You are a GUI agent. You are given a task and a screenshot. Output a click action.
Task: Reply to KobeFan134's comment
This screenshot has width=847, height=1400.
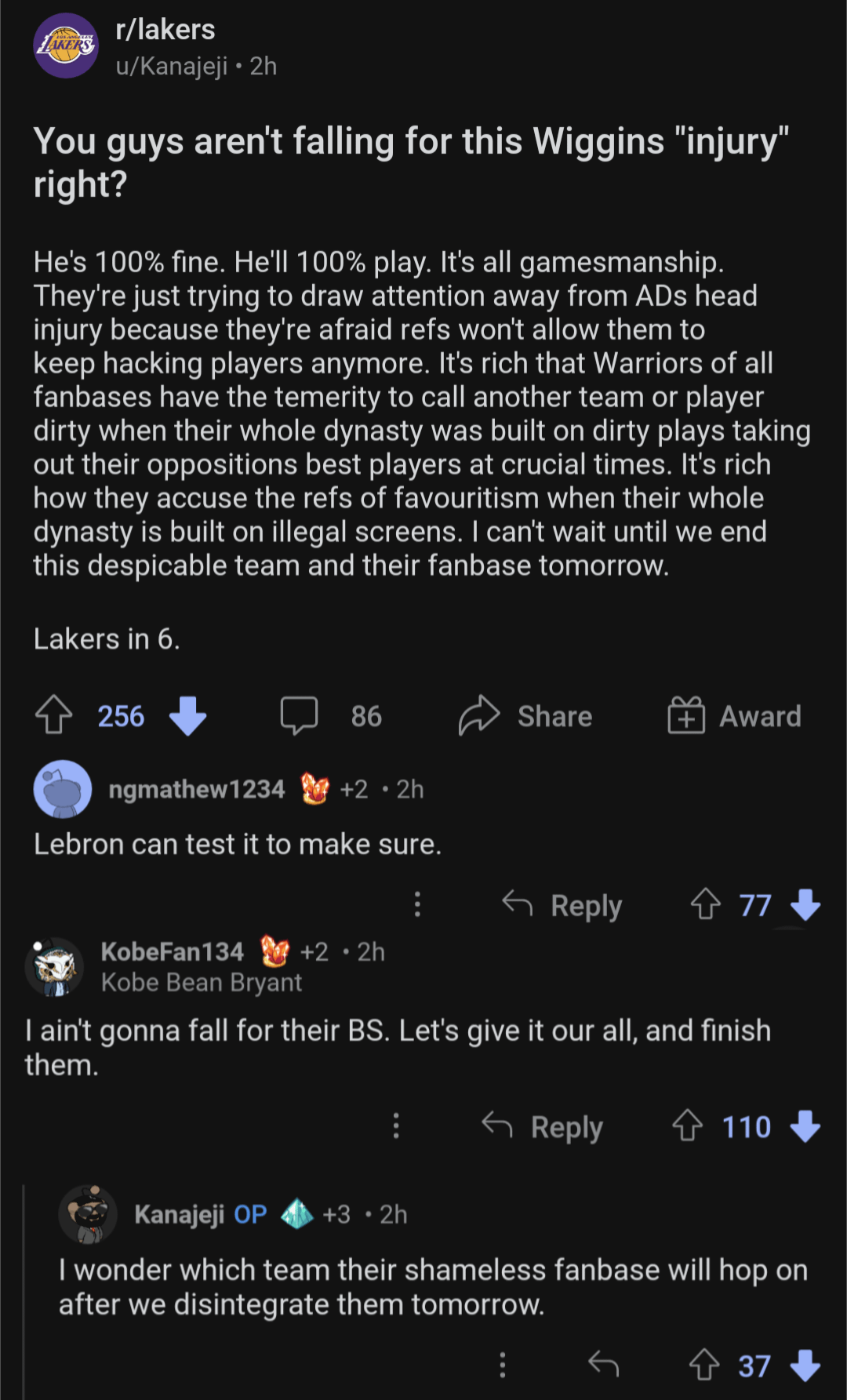click(x=542, y=1126)
